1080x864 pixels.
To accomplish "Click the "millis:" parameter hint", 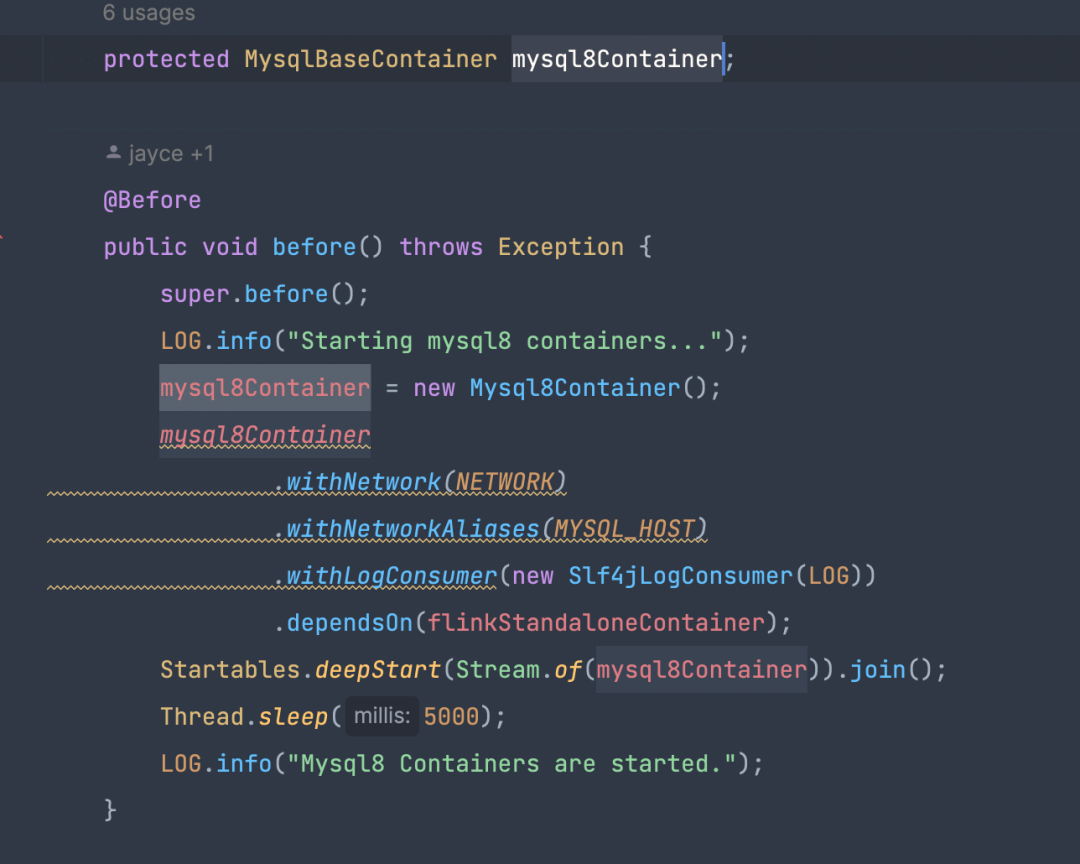I will (381, 717).
